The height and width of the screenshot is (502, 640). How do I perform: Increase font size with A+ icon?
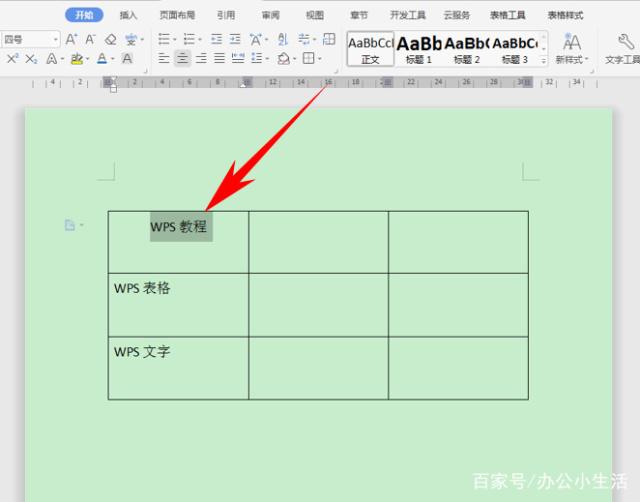pyautogui.click(x=71, y=40)
